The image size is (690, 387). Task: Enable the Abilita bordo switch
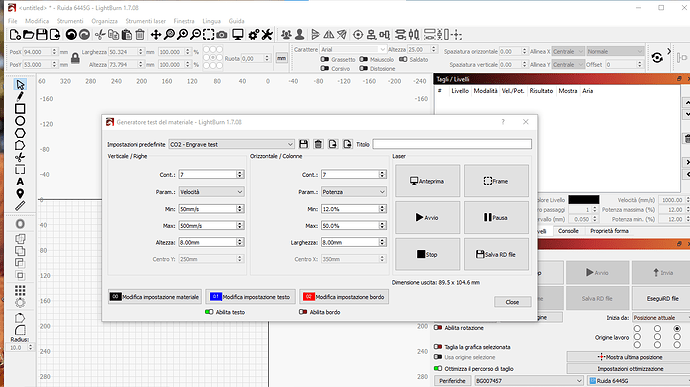303,312
